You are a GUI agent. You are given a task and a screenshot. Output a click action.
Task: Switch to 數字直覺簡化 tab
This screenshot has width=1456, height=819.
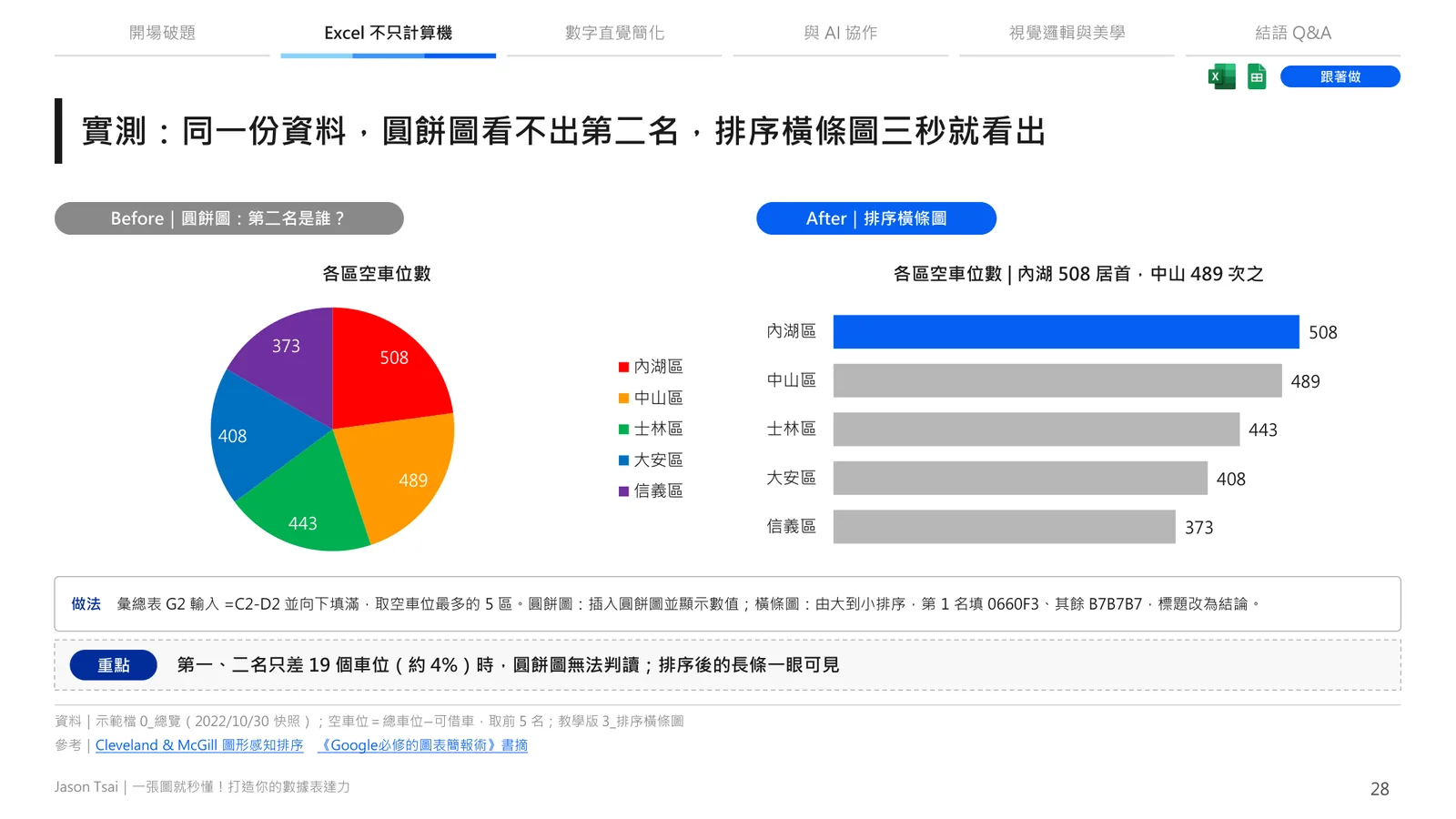(614, 33)
